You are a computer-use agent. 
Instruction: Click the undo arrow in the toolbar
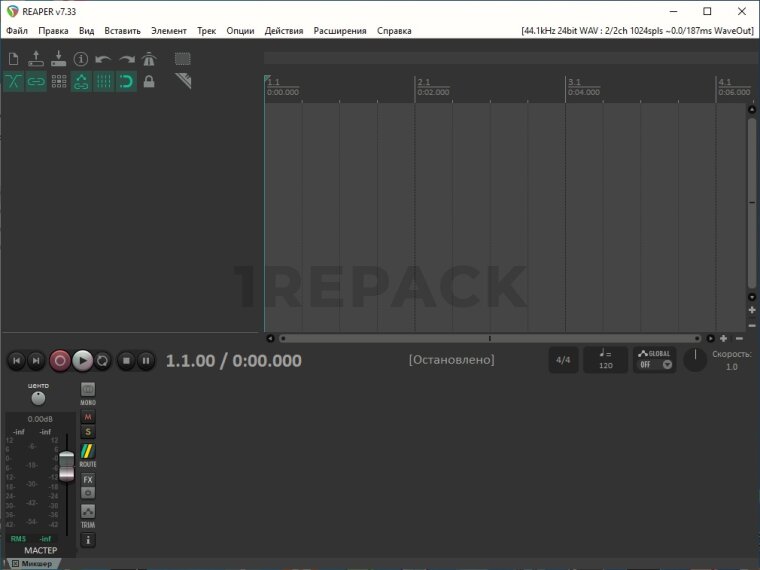103,59
